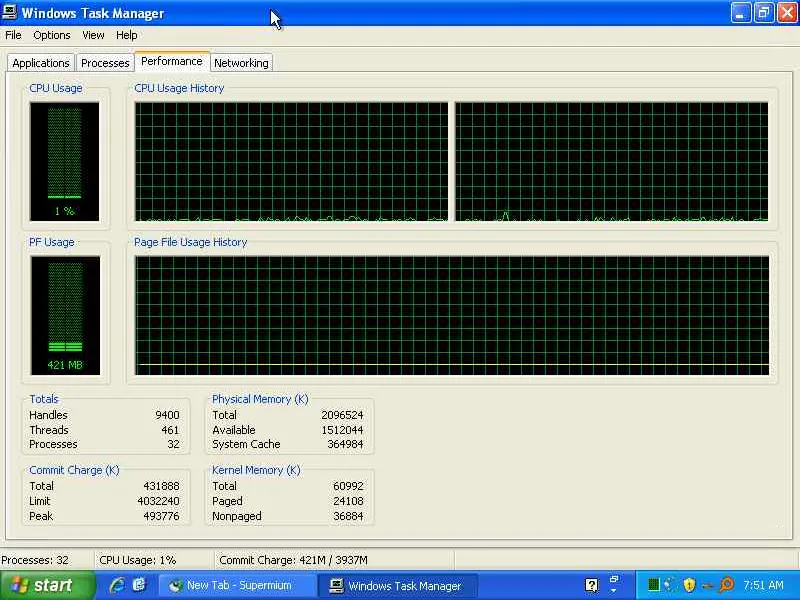Click the Handles value 9400
Image resolution: width=800 pixels, height=600 pixels.
click(167, 415)
